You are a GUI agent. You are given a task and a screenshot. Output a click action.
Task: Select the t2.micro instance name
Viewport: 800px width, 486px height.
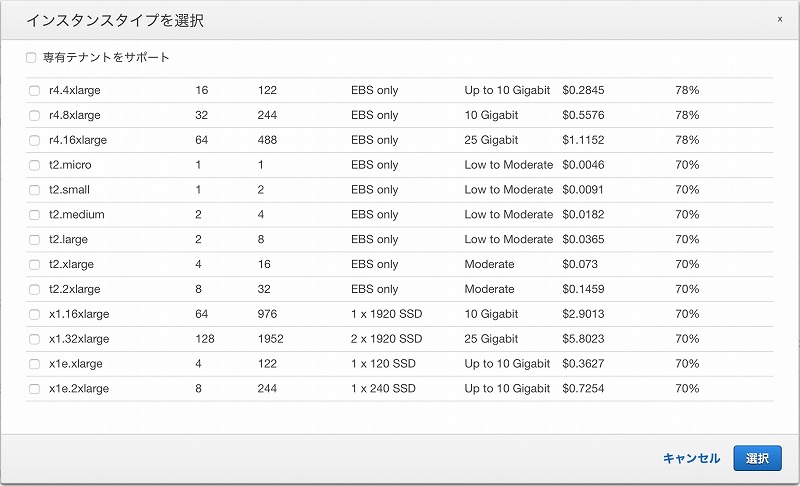70,165
